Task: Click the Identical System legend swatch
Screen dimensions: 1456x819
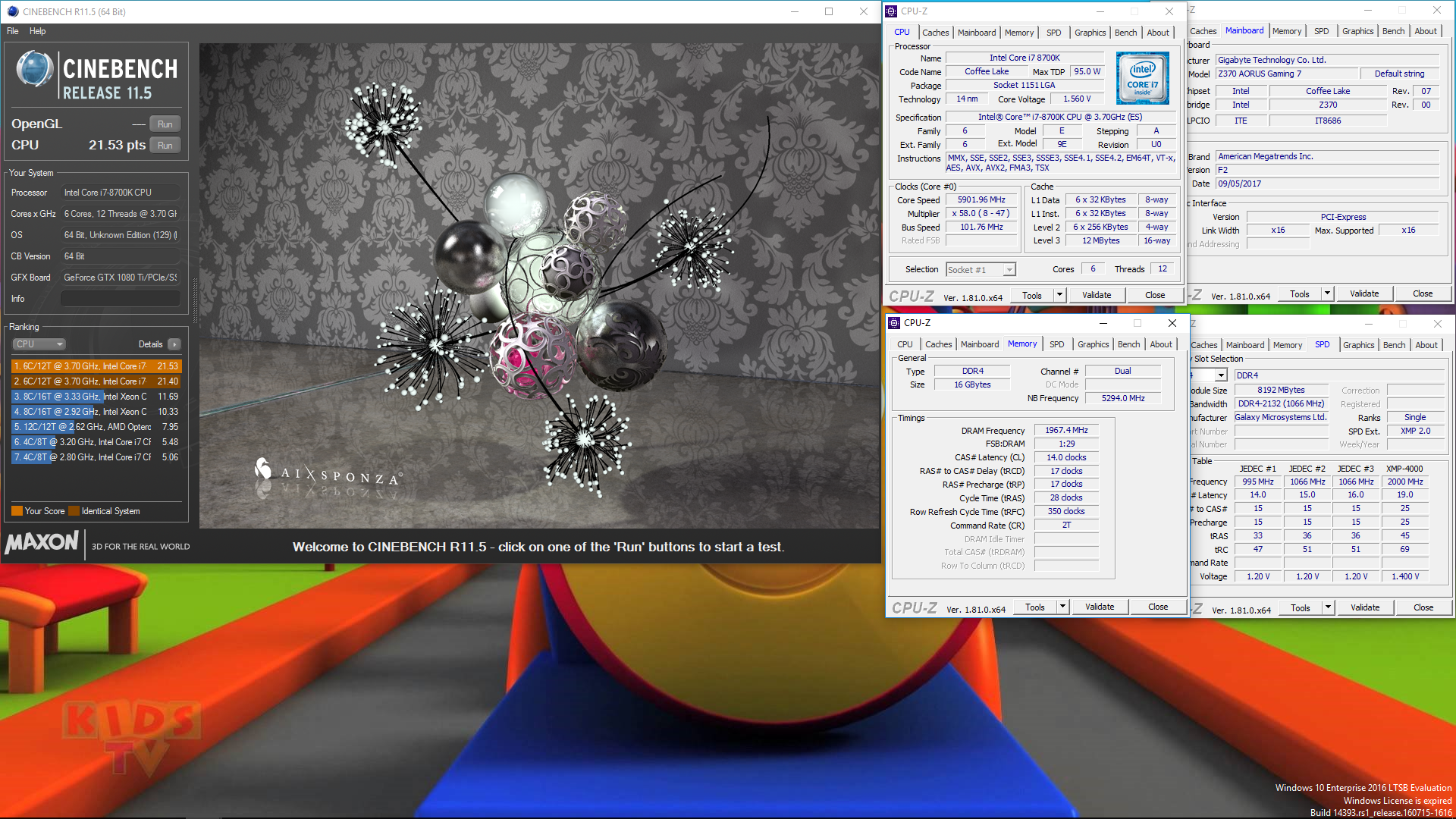Action: tap(74, 511)
